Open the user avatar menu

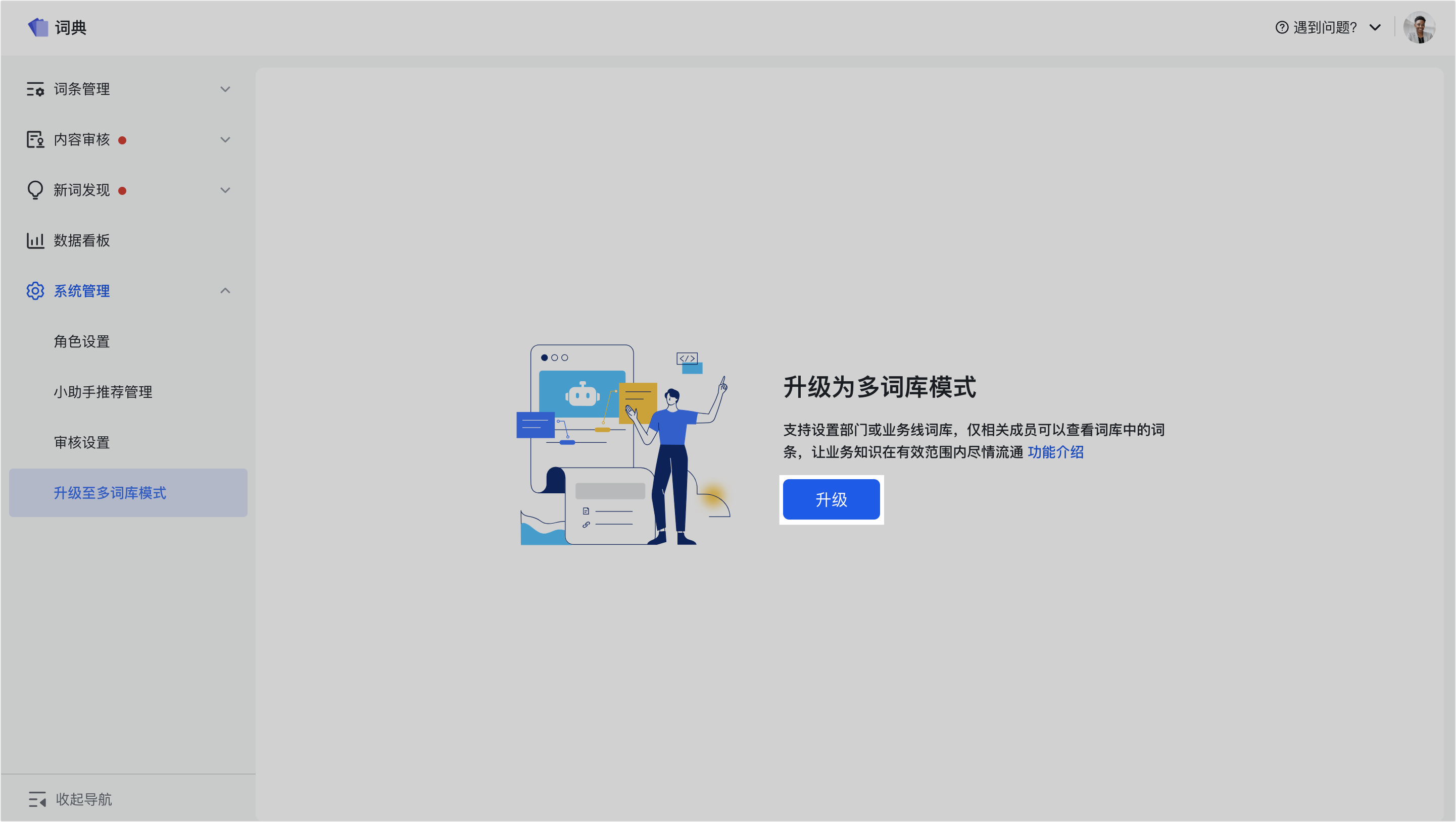point(1419,27)
